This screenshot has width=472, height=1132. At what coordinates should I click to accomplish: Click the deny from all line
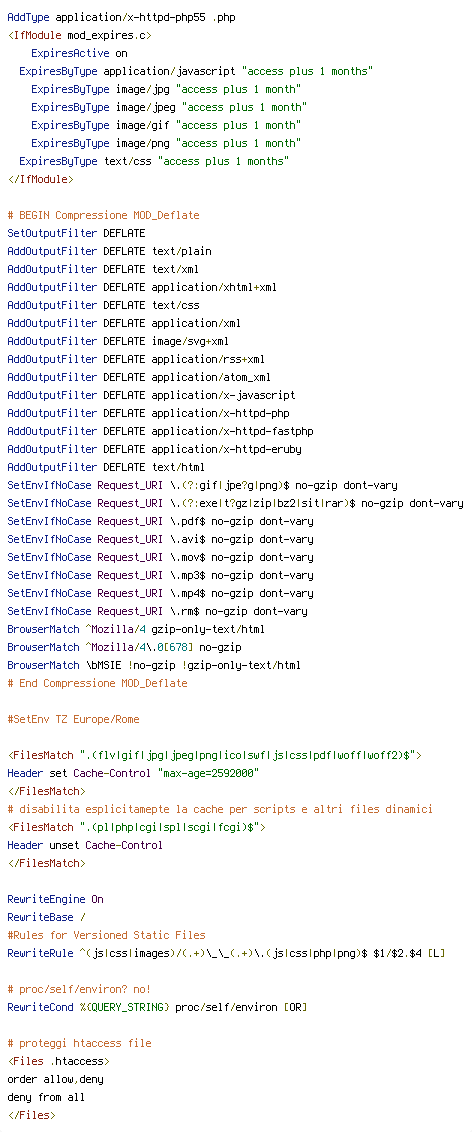pos(46,1097)
